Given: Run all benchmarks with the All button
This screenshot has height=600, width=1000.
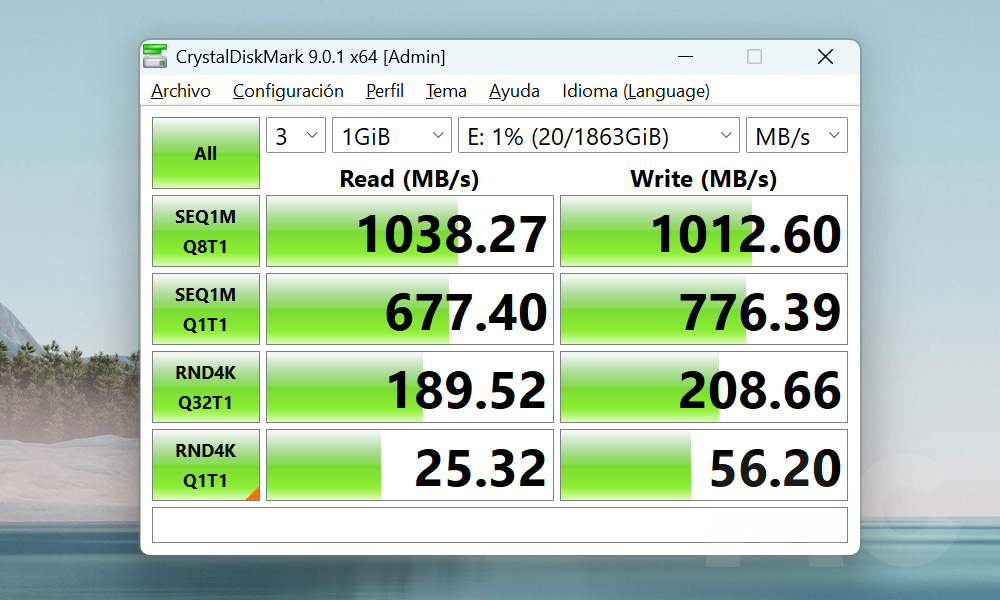Looking at the screenshot, I should pyautogui.click(x=206, y=153).
